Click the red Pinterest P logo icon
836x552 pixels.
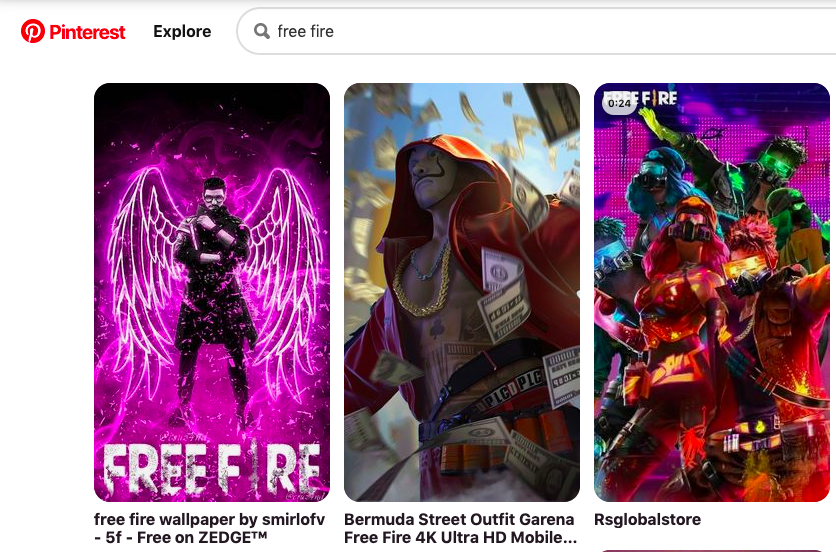[x=33, y=31]
